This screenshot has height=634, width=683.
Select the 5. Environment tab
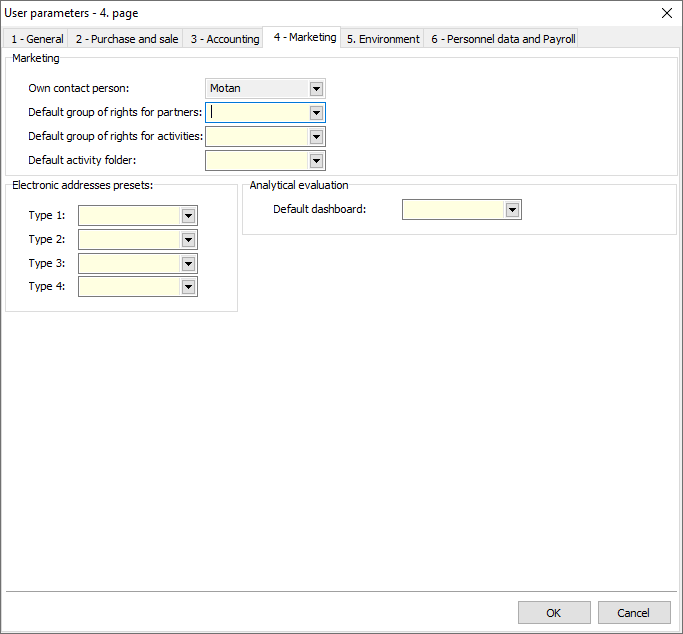point(383,39)
